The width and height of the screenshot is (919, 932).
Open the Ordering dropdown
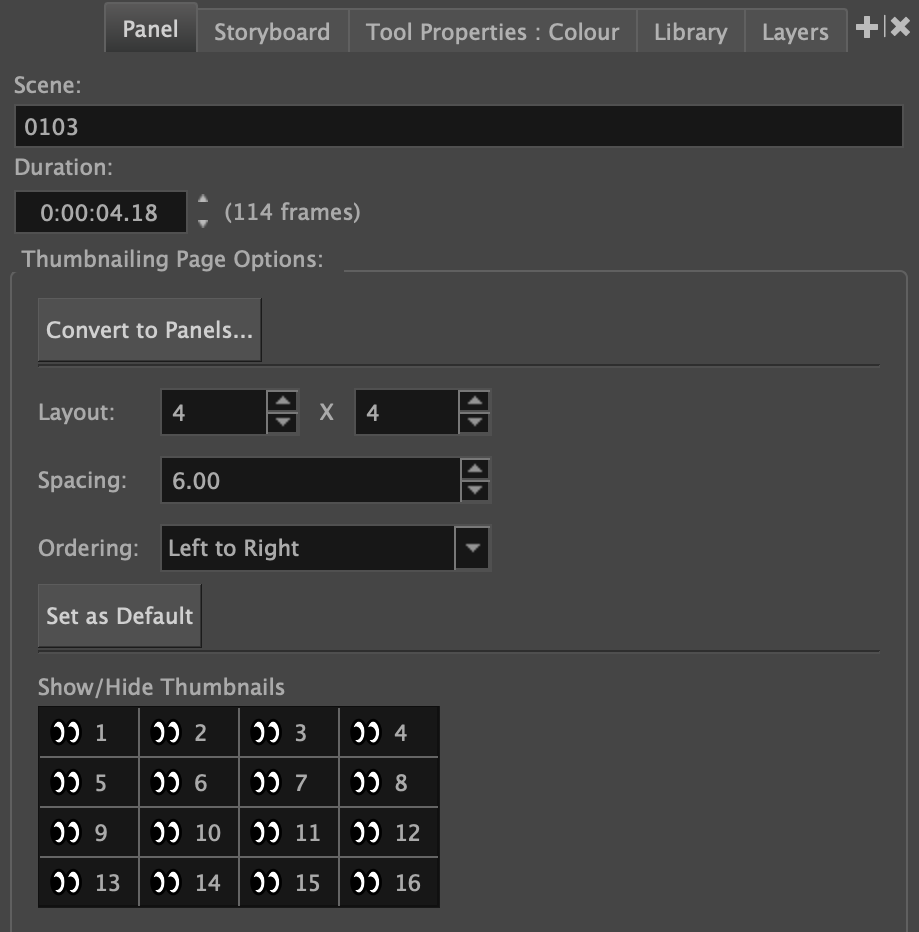(472, 548)
